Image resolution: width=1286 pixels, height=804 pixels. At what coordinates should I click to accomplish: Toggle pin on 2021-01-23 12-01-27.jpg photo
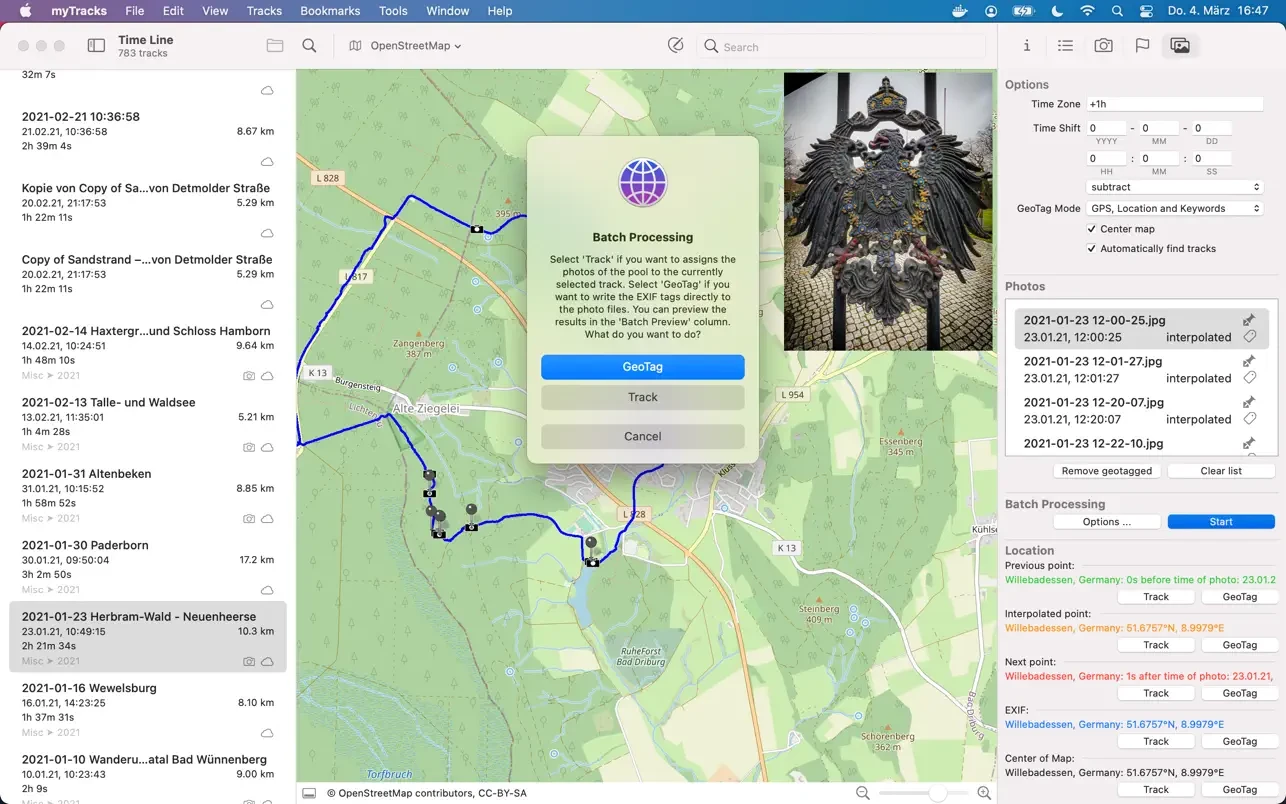pyautogui.click(x=1249, y=361)
